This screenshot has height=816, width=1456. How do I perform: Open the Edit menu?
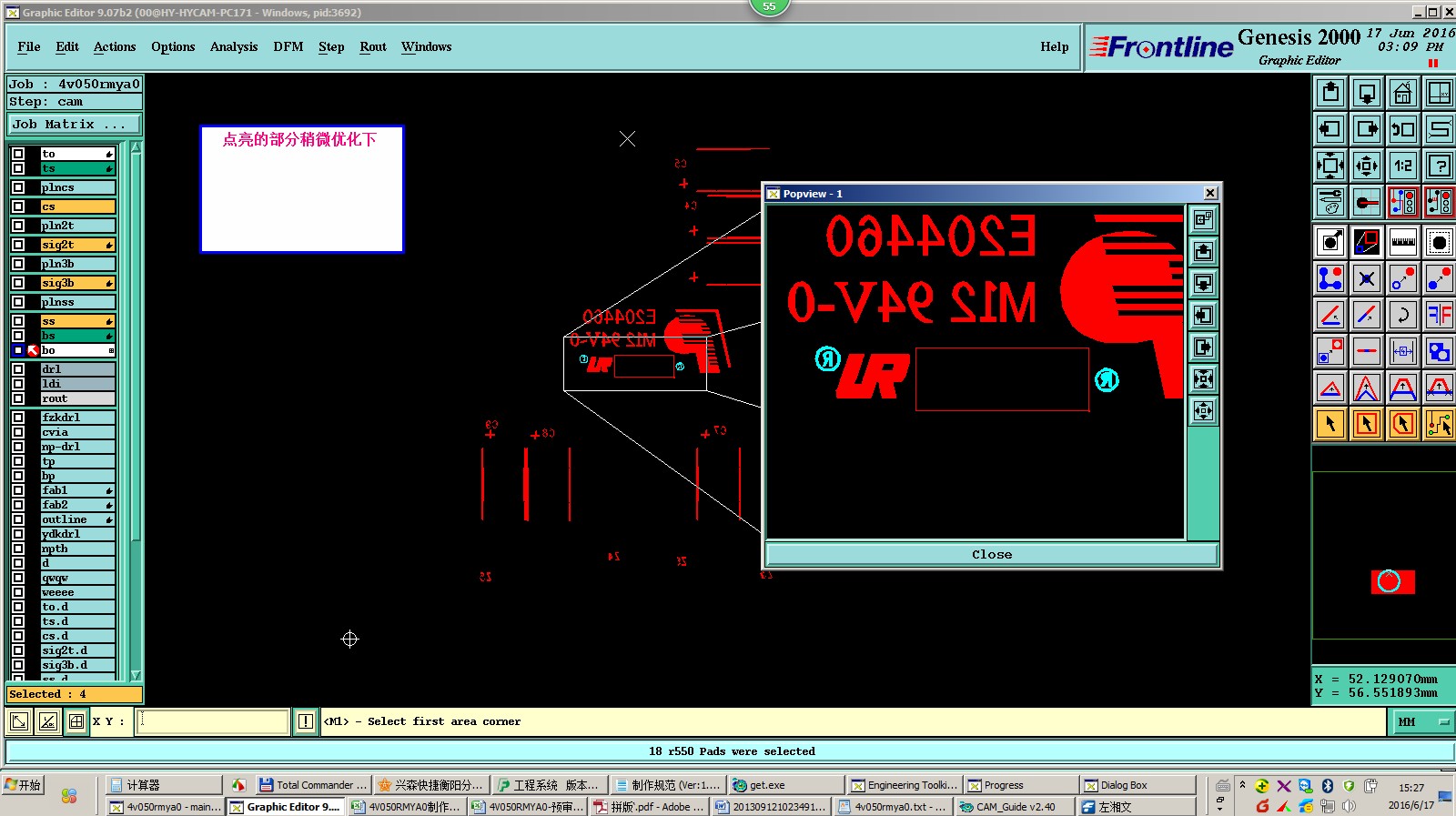coord(67,46)
